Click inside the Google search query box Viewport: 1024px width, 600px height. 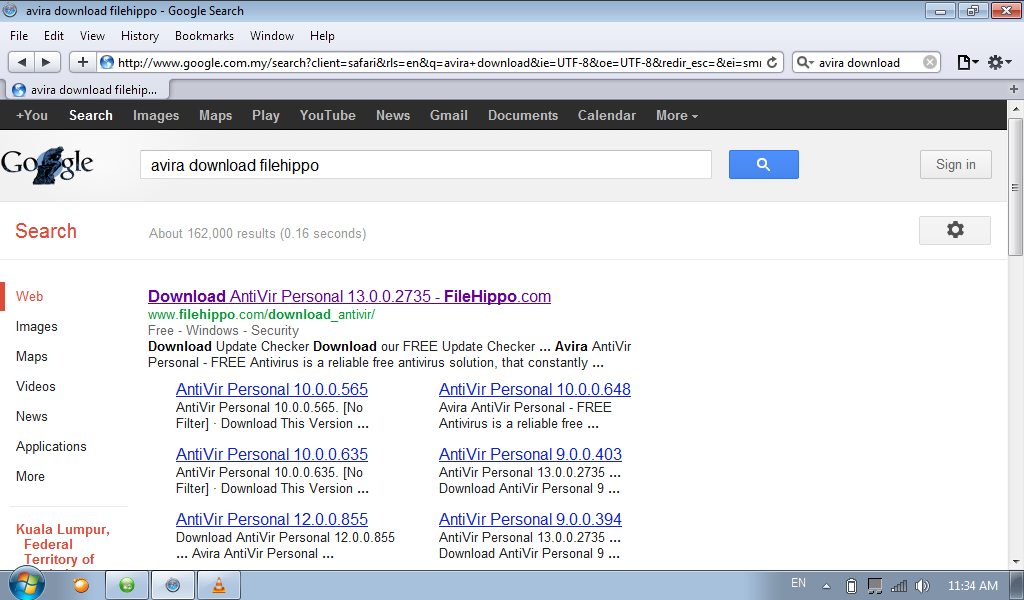426,165
